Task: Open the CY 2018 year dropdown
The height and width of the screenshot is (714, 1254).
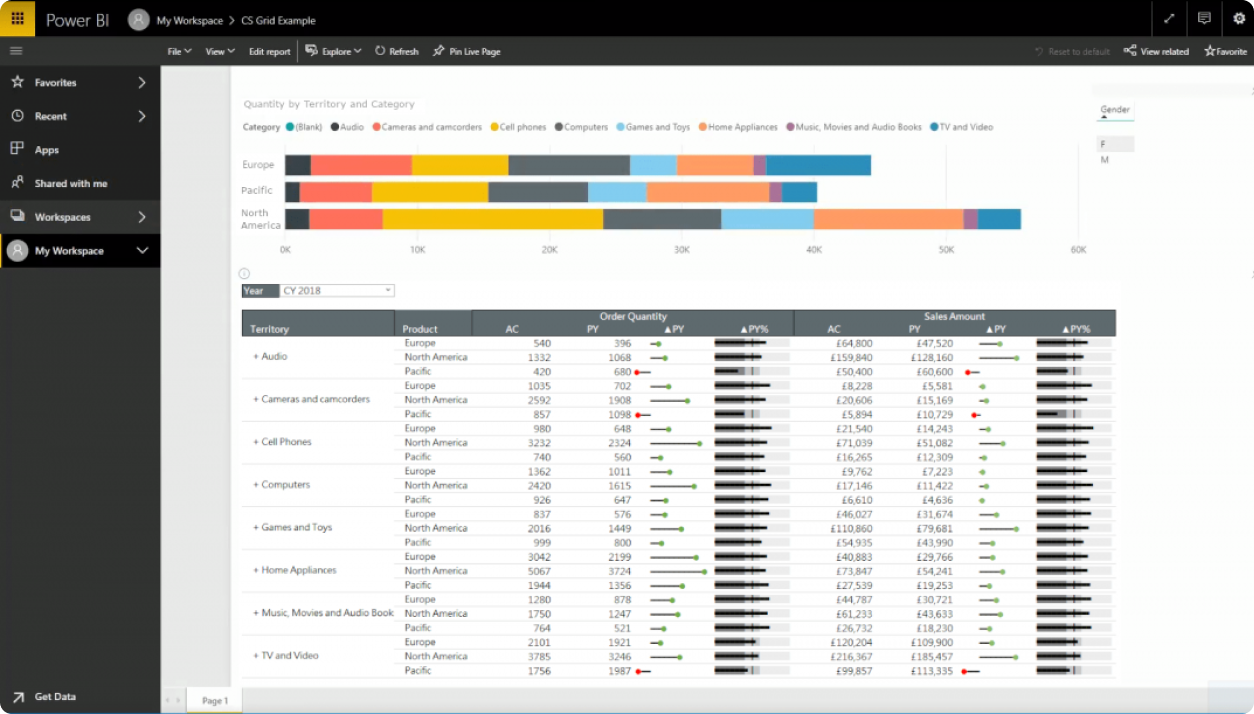Action: pos(390,290)
